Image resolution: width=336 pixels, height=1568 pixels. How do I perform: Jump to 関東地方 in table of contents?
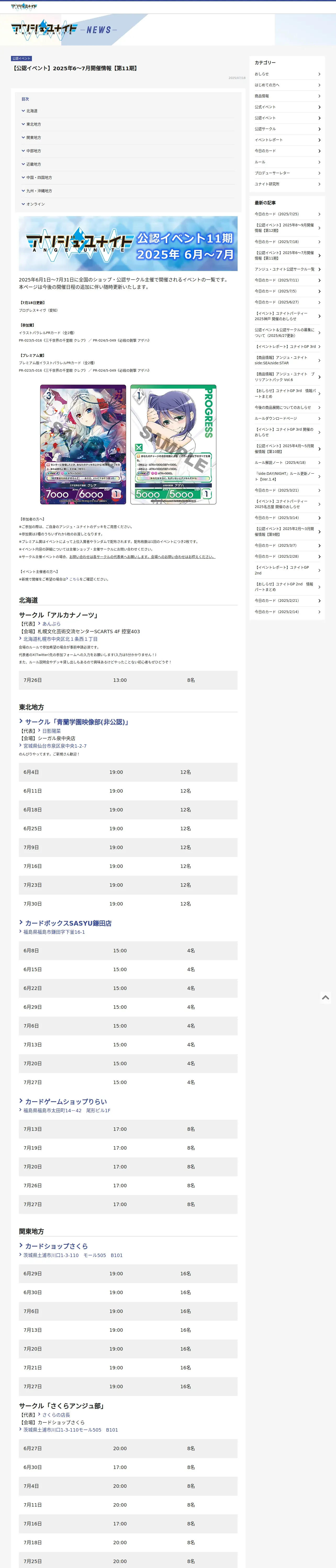(33, 137)
